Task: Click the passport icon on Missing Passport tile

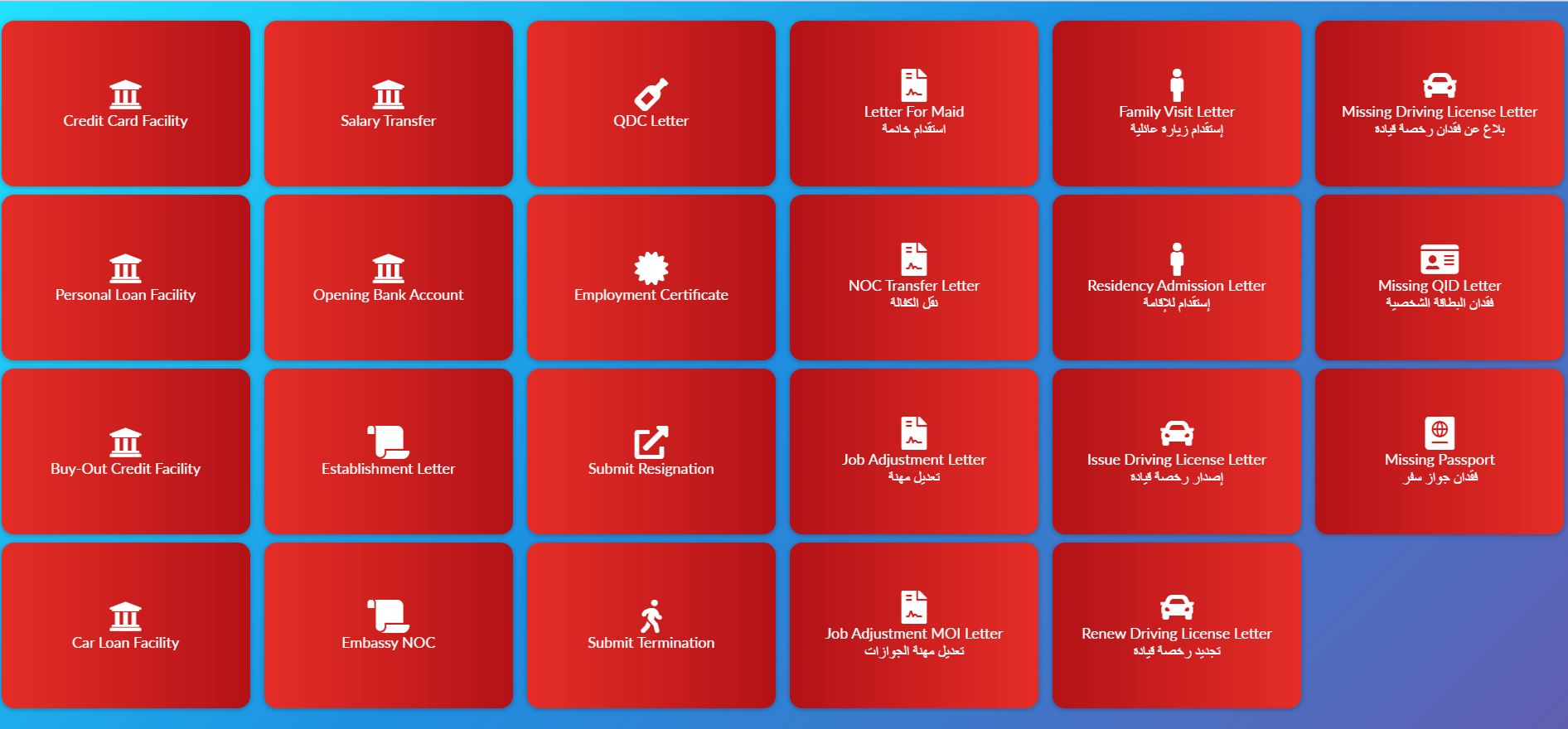Action: tap(1439, 432)
